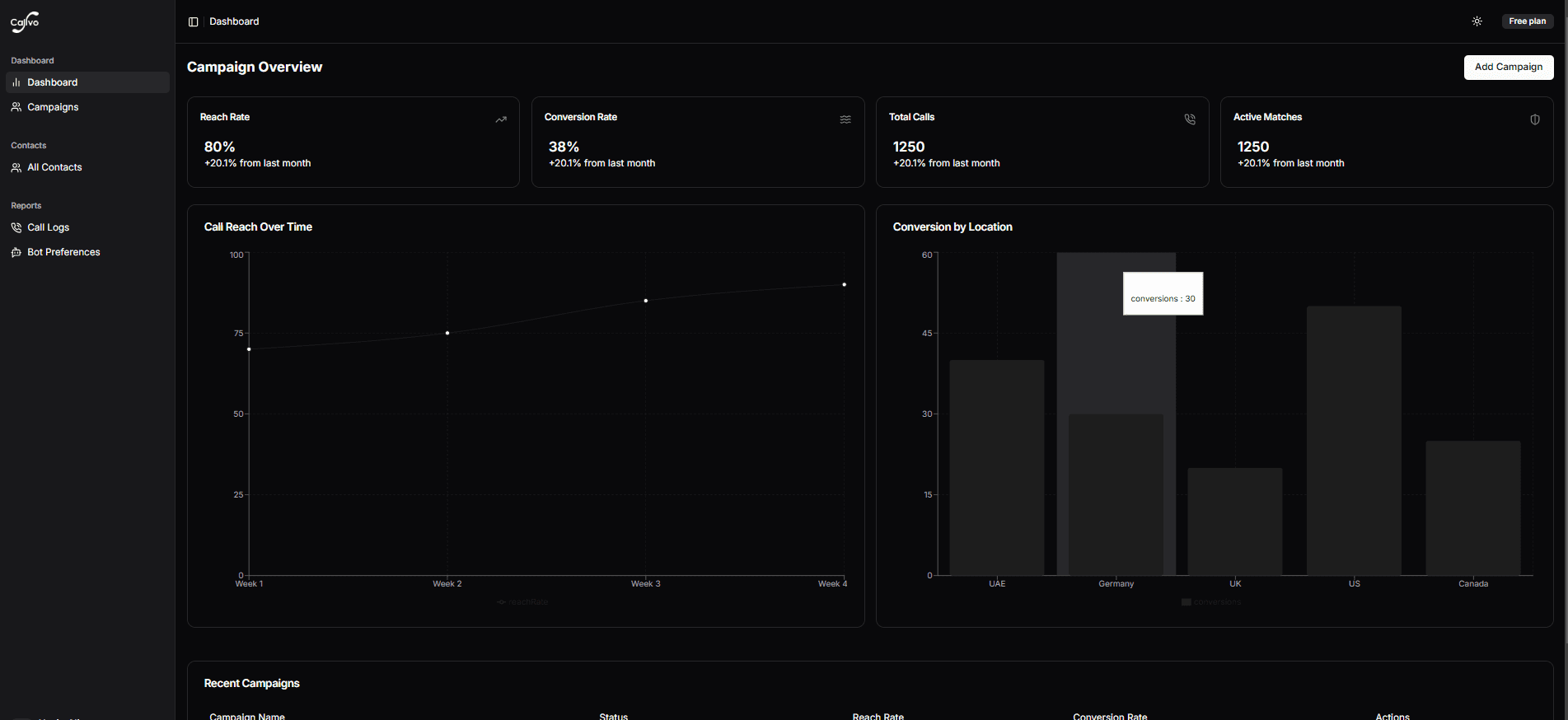Click the Conversion by Location title
The image size is (1568, 720).
click(x=953, y=227)
